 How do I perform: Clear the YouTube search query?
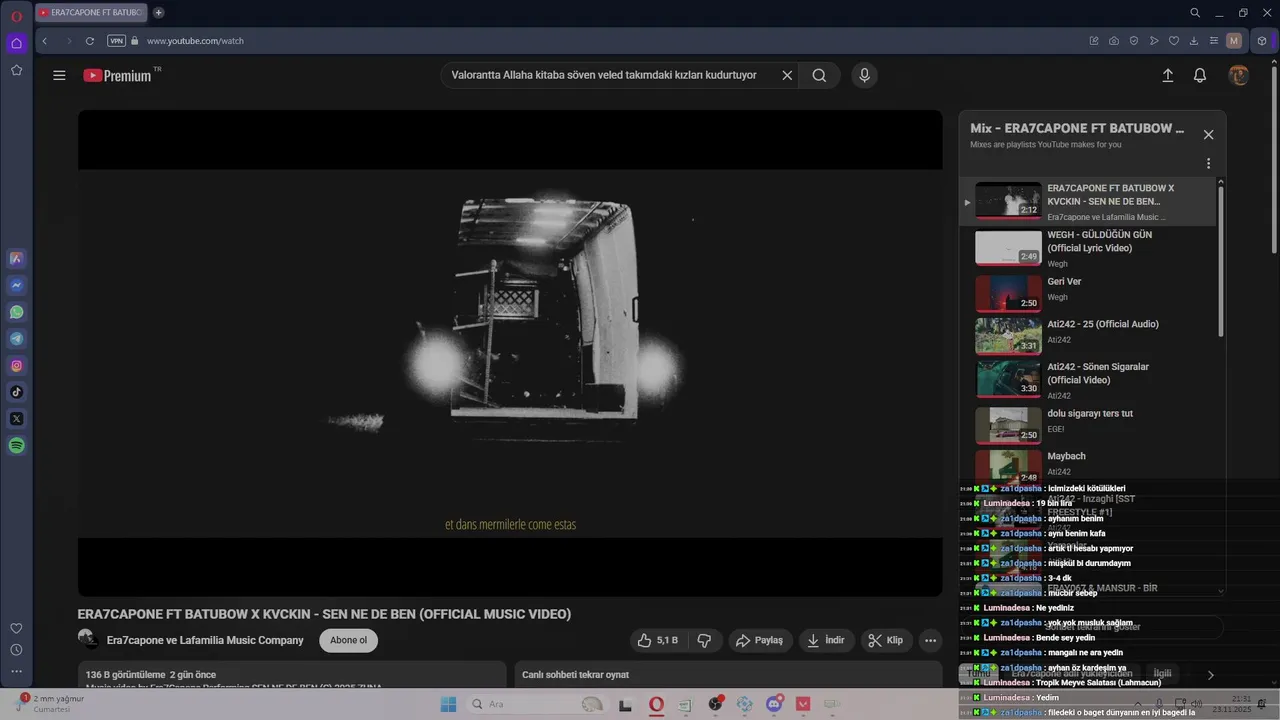[x=787, y=75]
